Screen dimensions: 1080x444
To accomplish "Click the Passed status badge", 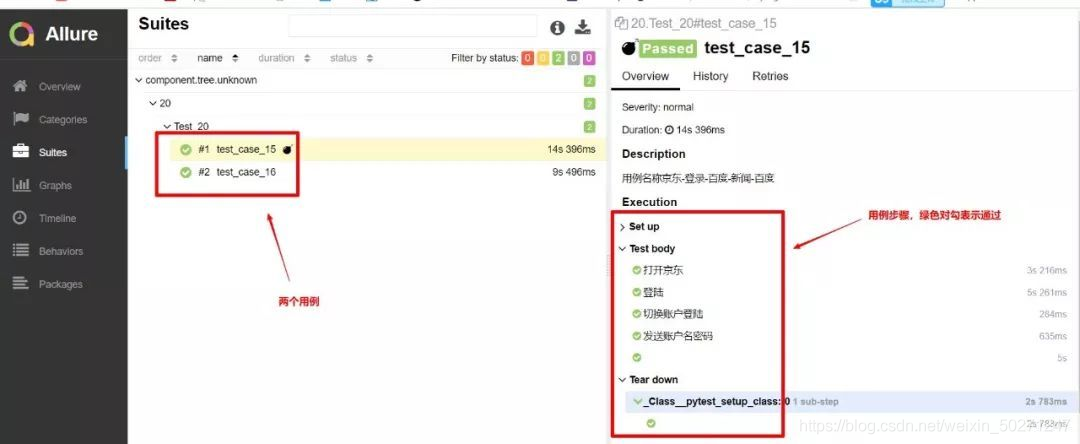I will point(667,48).
